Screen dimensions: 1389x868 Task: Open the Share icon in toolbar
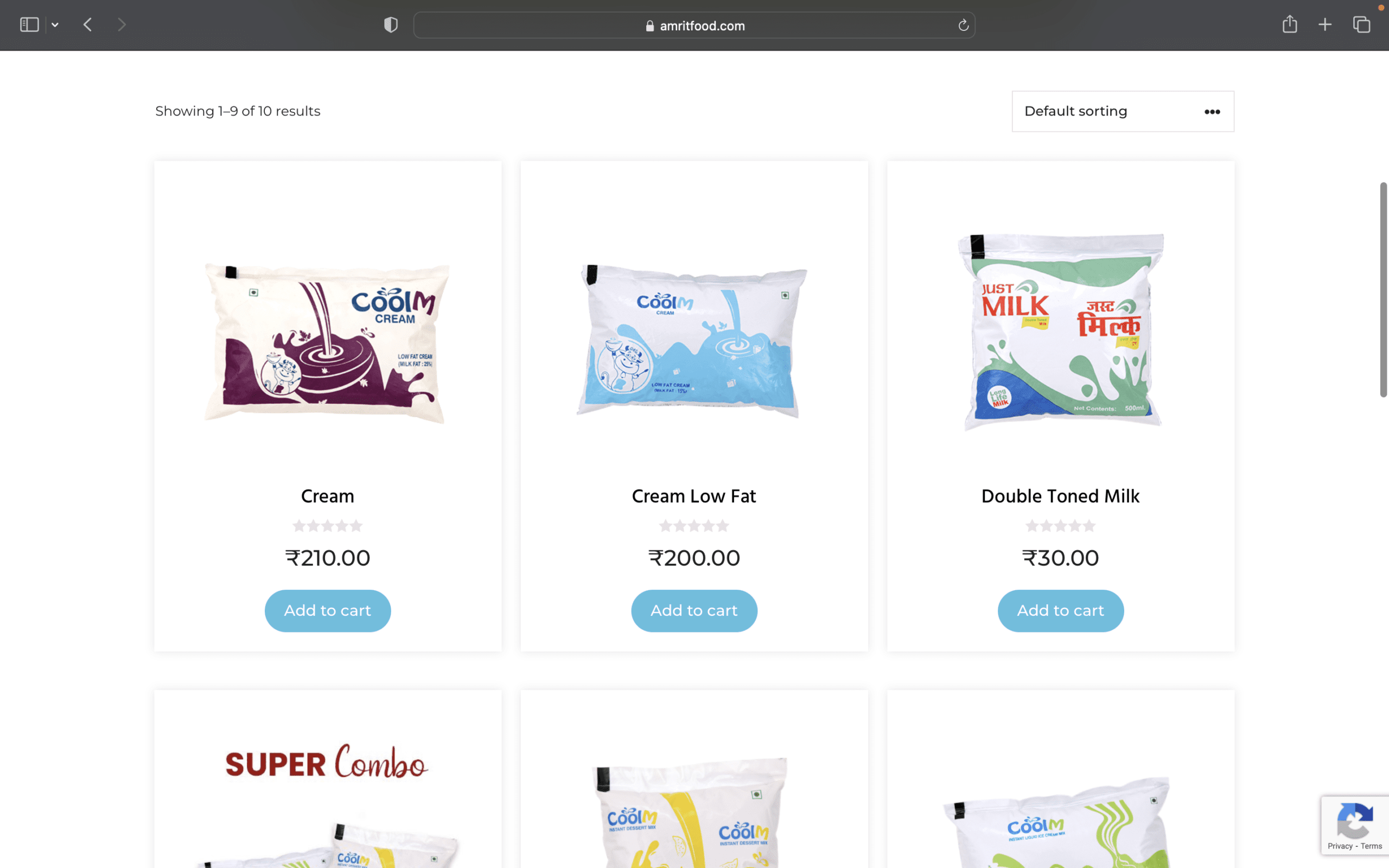click(x=1290, y=24)
